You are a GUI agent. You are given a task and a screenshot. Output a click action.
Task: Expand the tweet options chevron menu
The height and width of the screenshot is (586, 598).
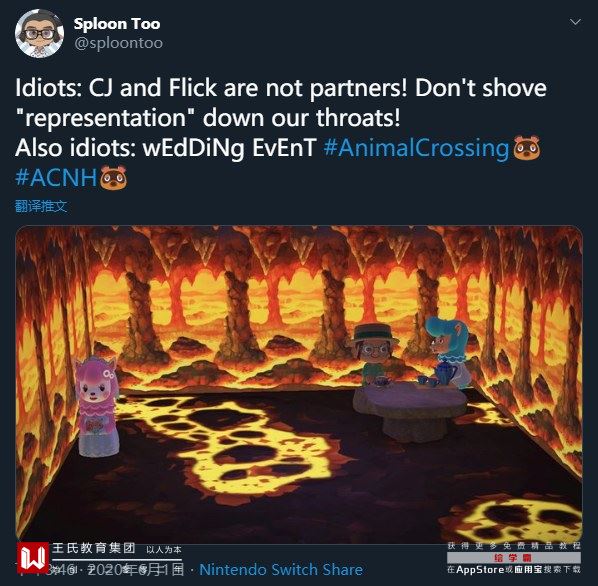point(575,22)
